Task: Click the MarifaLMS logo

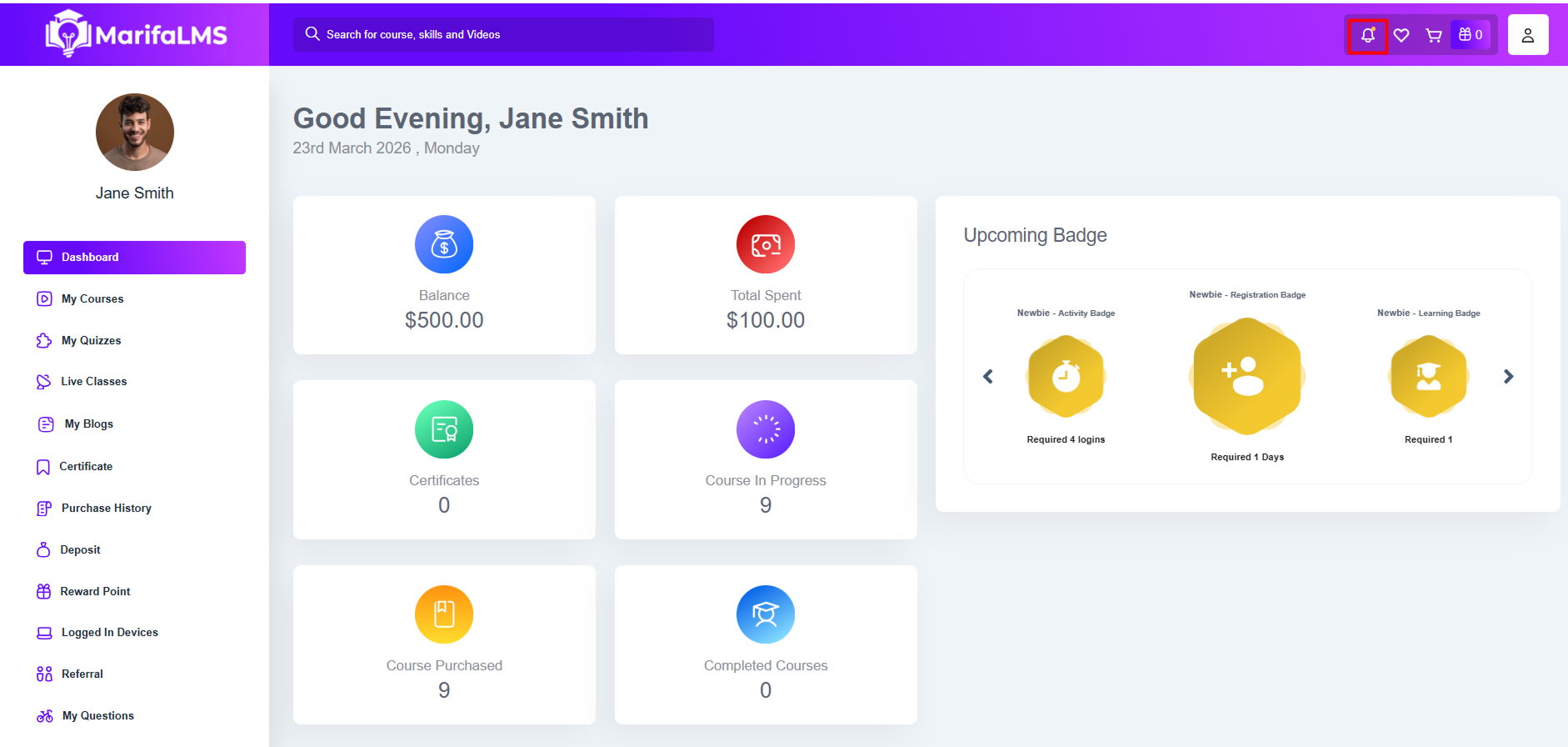Action: point(136,34)
